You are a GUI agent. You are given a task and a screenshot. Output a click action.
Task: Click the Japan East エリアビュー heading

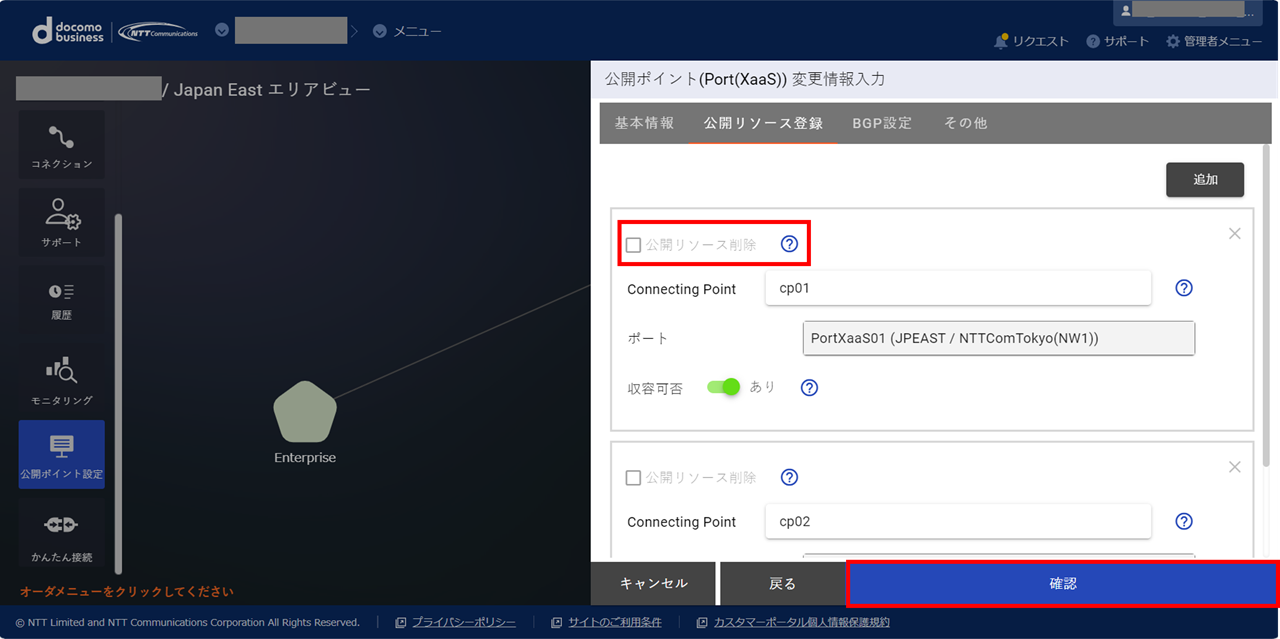(272, 90)
